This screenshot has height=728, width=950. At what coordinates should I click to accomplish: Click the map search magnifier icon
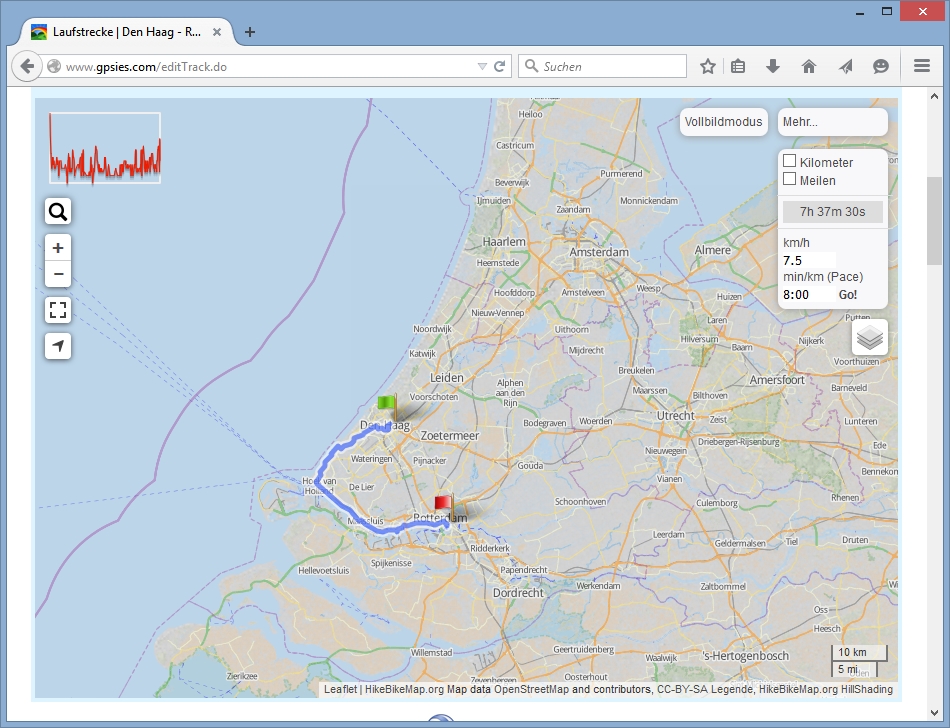(x=58, y=211)
